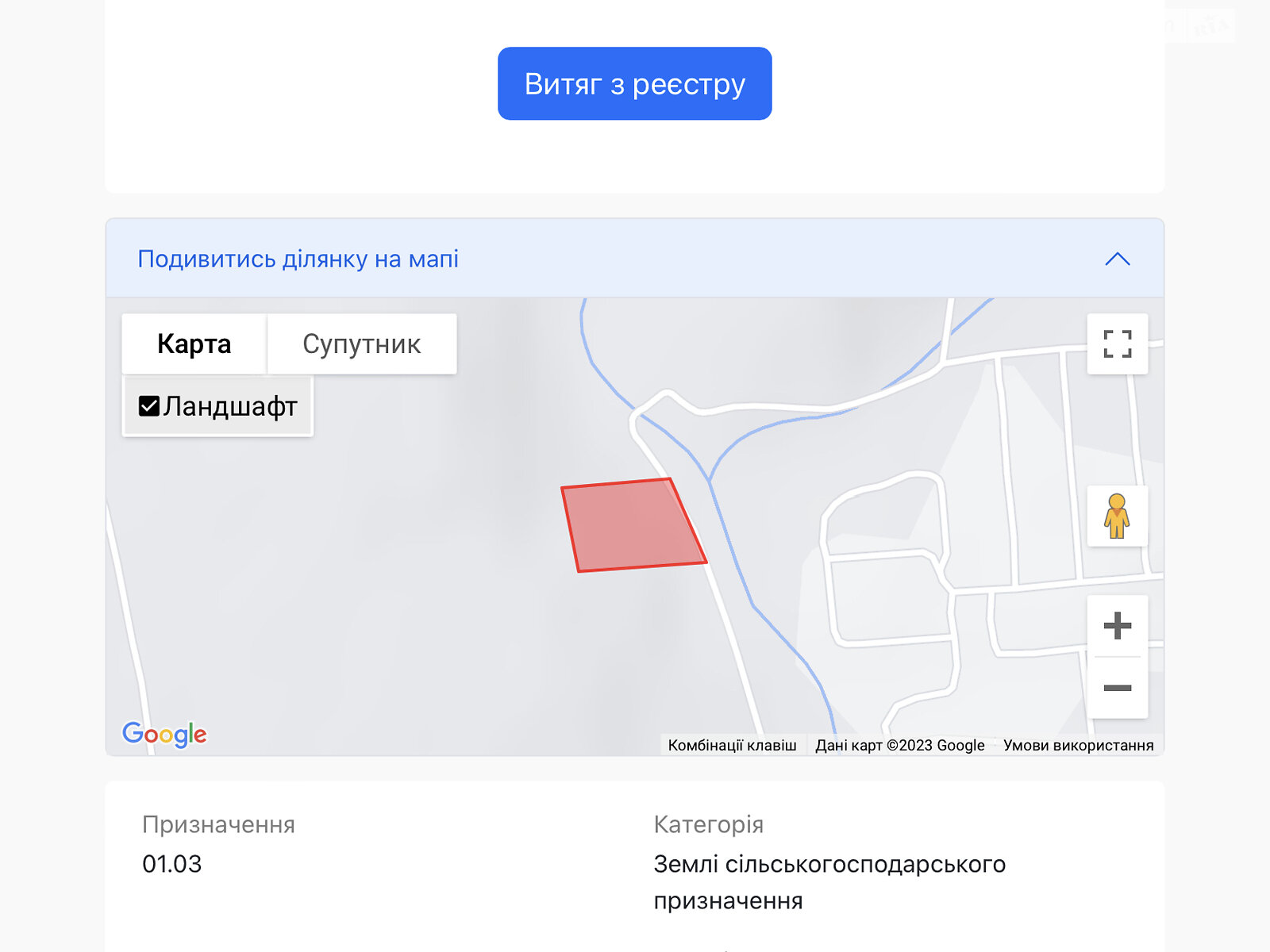The image size is (1270, 952).
Task: Open 'Комбінації клавіш' keyboard shortcuts
Action: tap(732, 746)
